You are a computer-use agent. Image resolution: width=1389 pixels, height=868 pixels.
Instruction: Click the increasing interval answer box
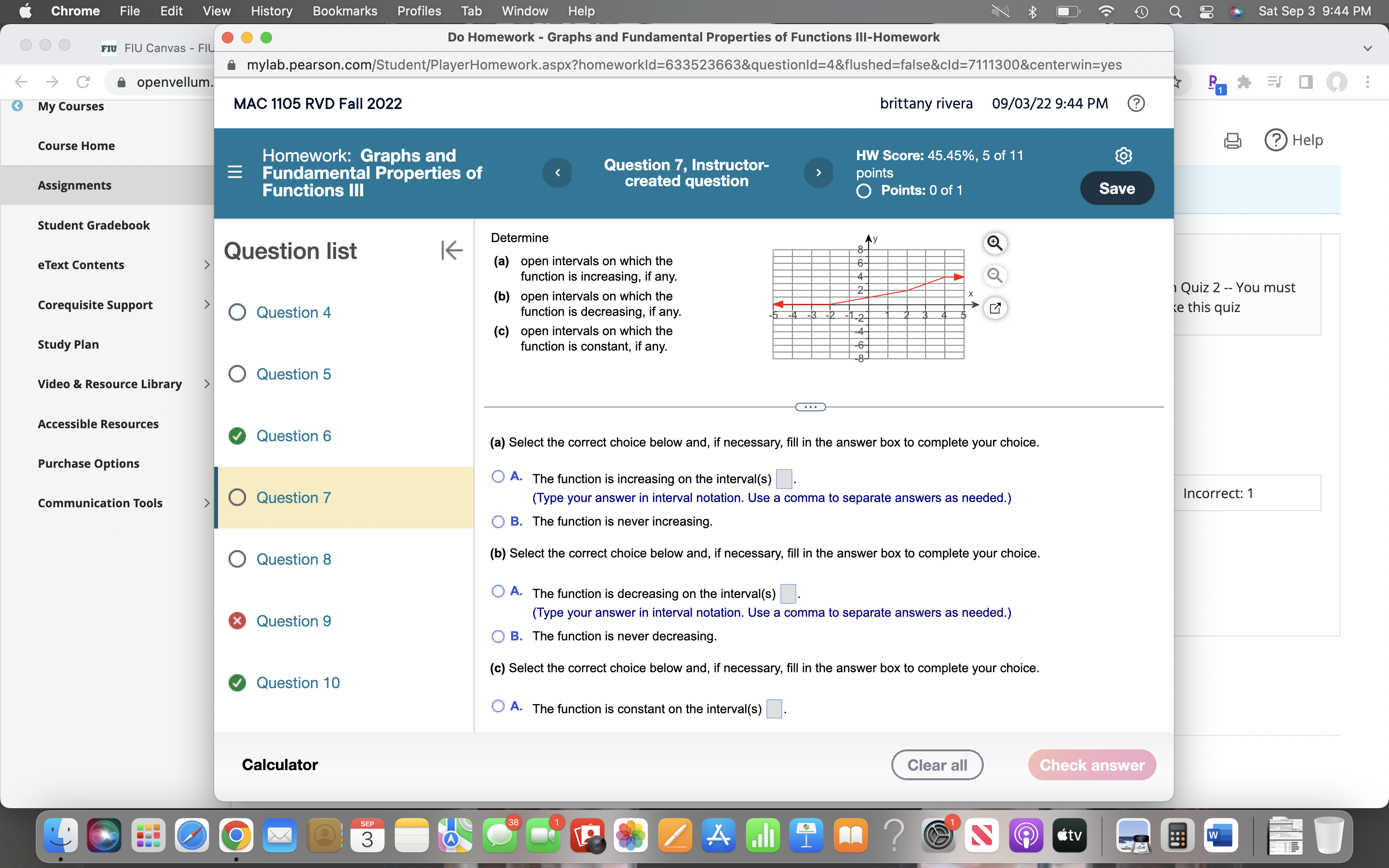click(783, 478)
